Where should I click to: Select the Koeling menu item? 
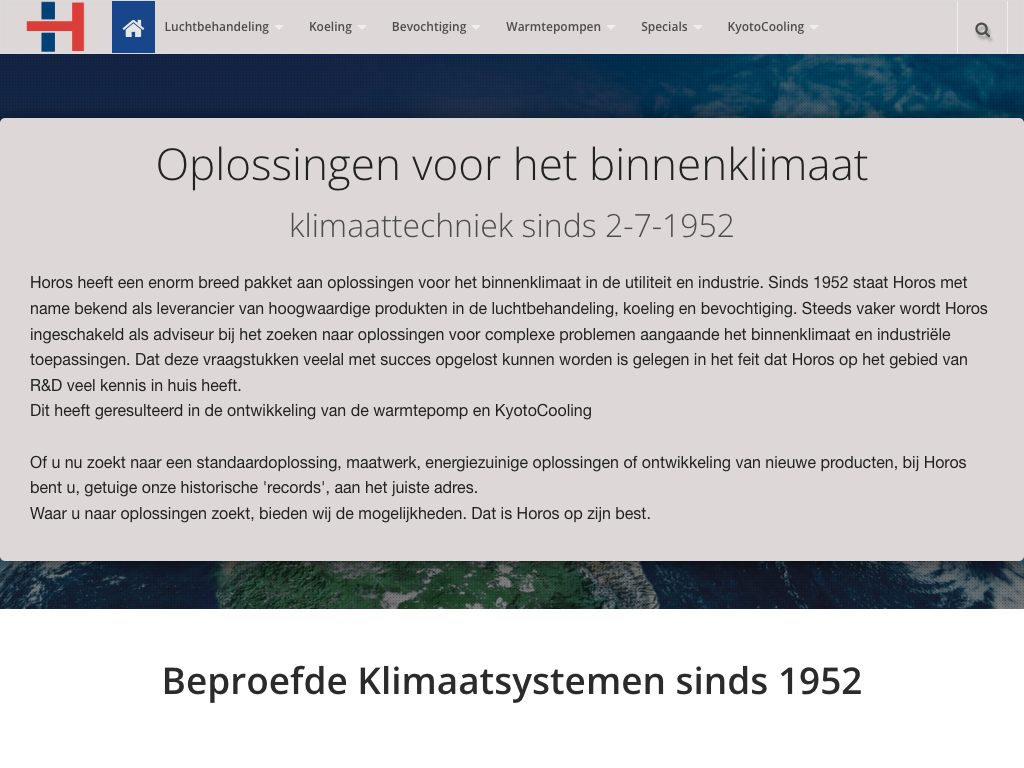[x=330, y=27]
